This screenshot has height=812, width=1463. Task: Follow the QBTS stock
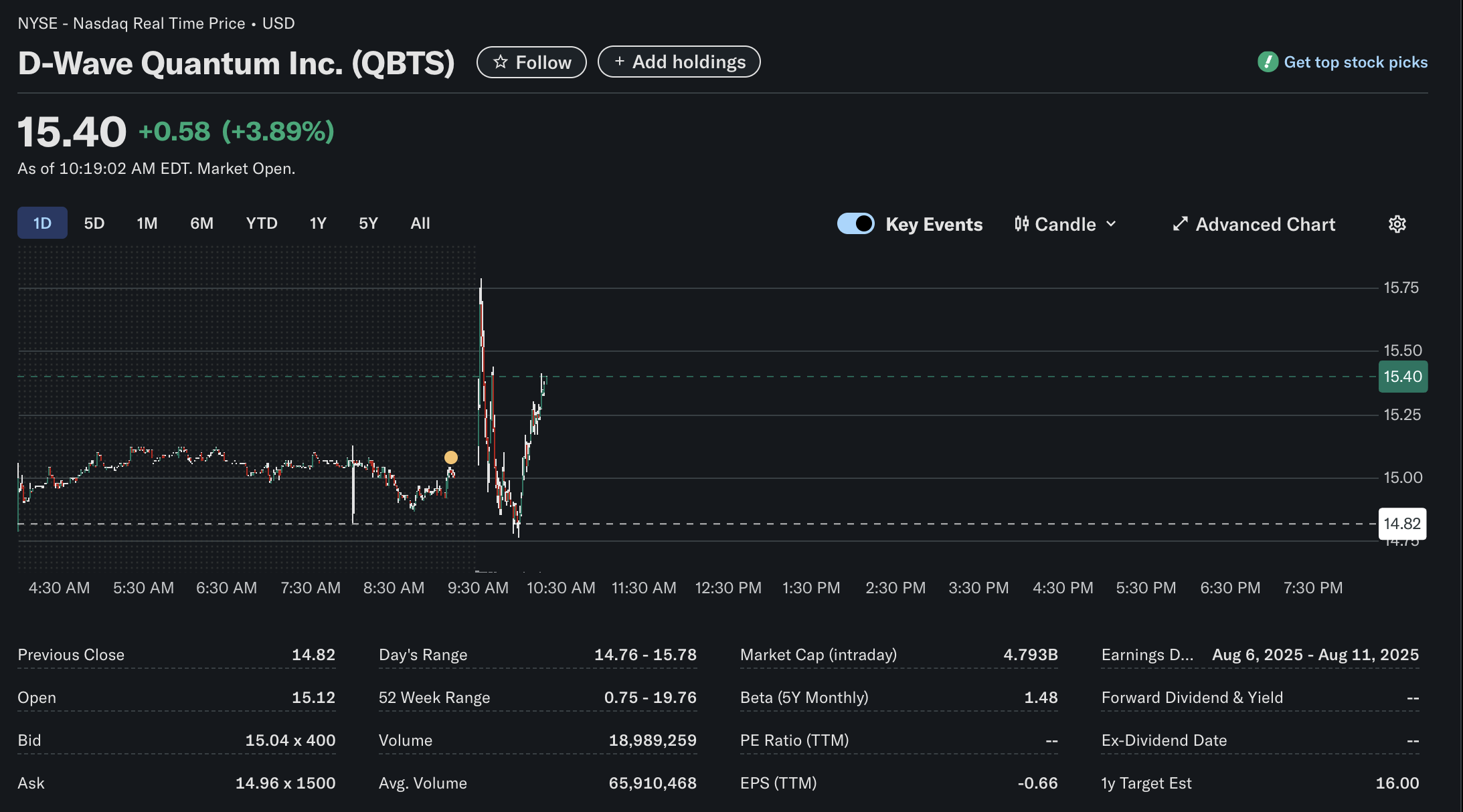pyautogui.click(x=531, y=62)
